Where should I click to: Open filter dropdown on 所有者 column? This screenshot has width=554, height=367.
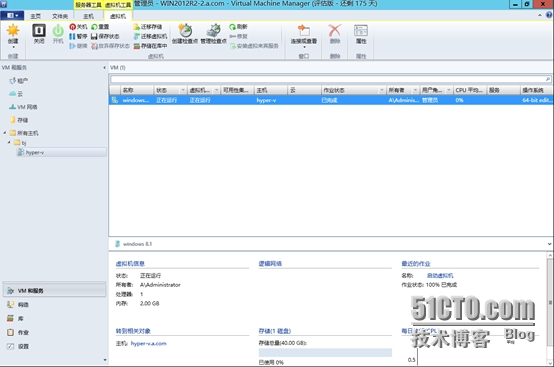[415, 90]
